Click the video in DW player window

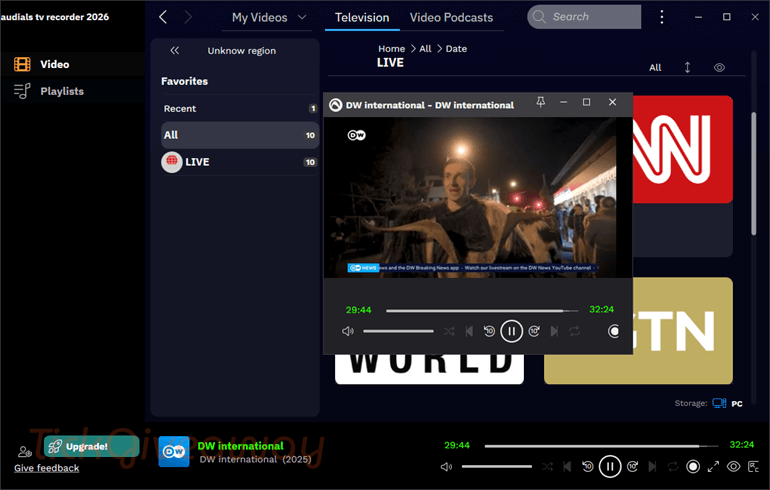477,197
